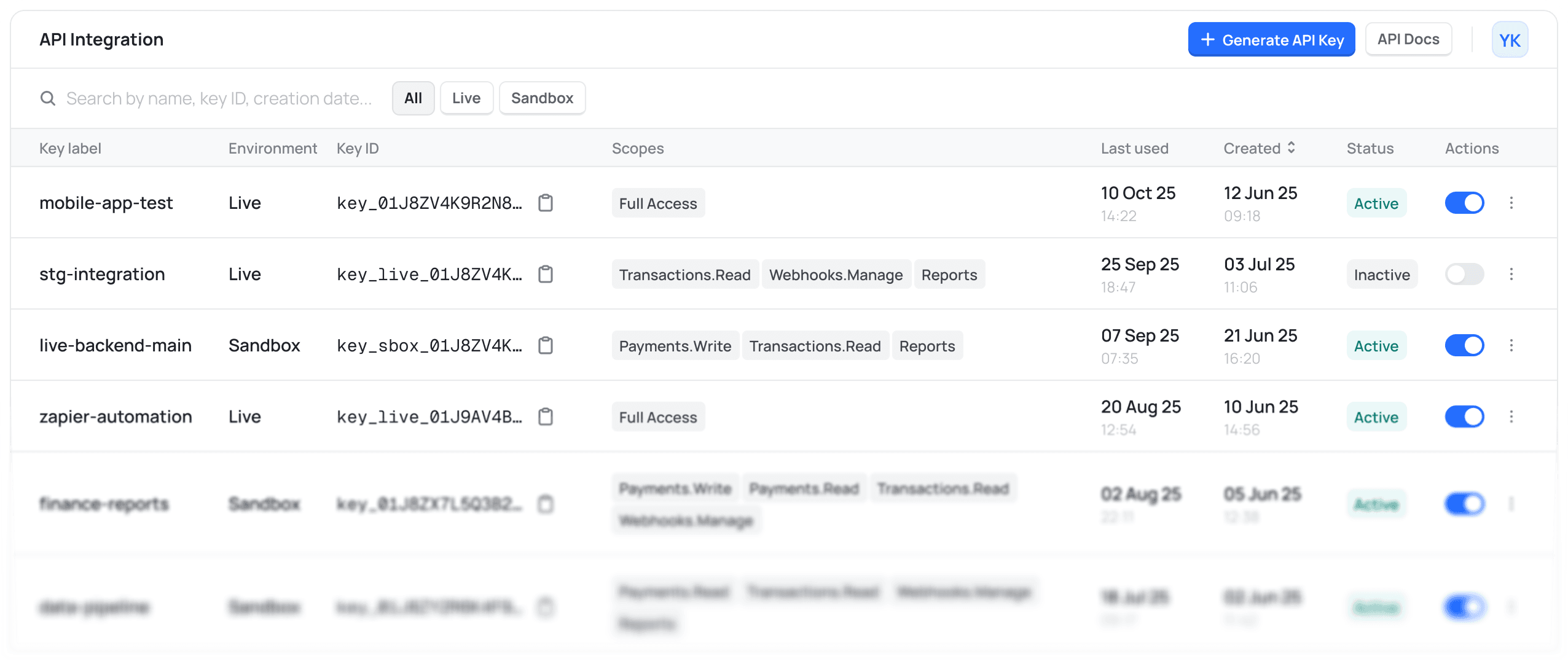Enable the stg-integration key toggle
This screenshot has height=661, width=1568.
click(1465, 274)
